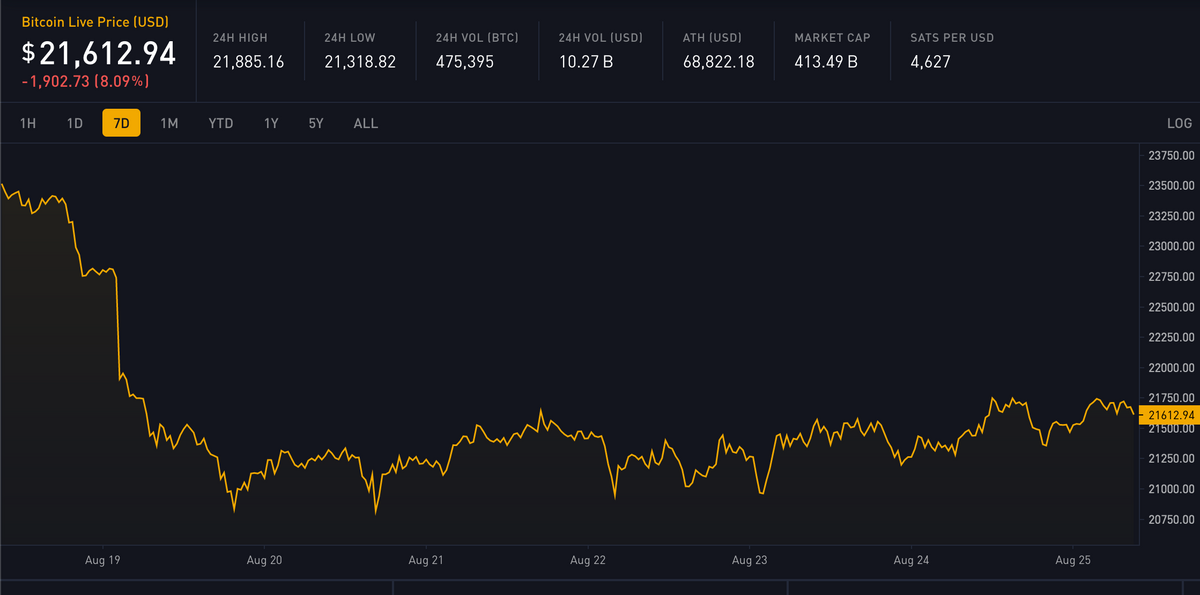Click the MARKET CAP value 413.49 B
Image resolution: width=1200 pixels, height=595 pixels.
point(826,62)
